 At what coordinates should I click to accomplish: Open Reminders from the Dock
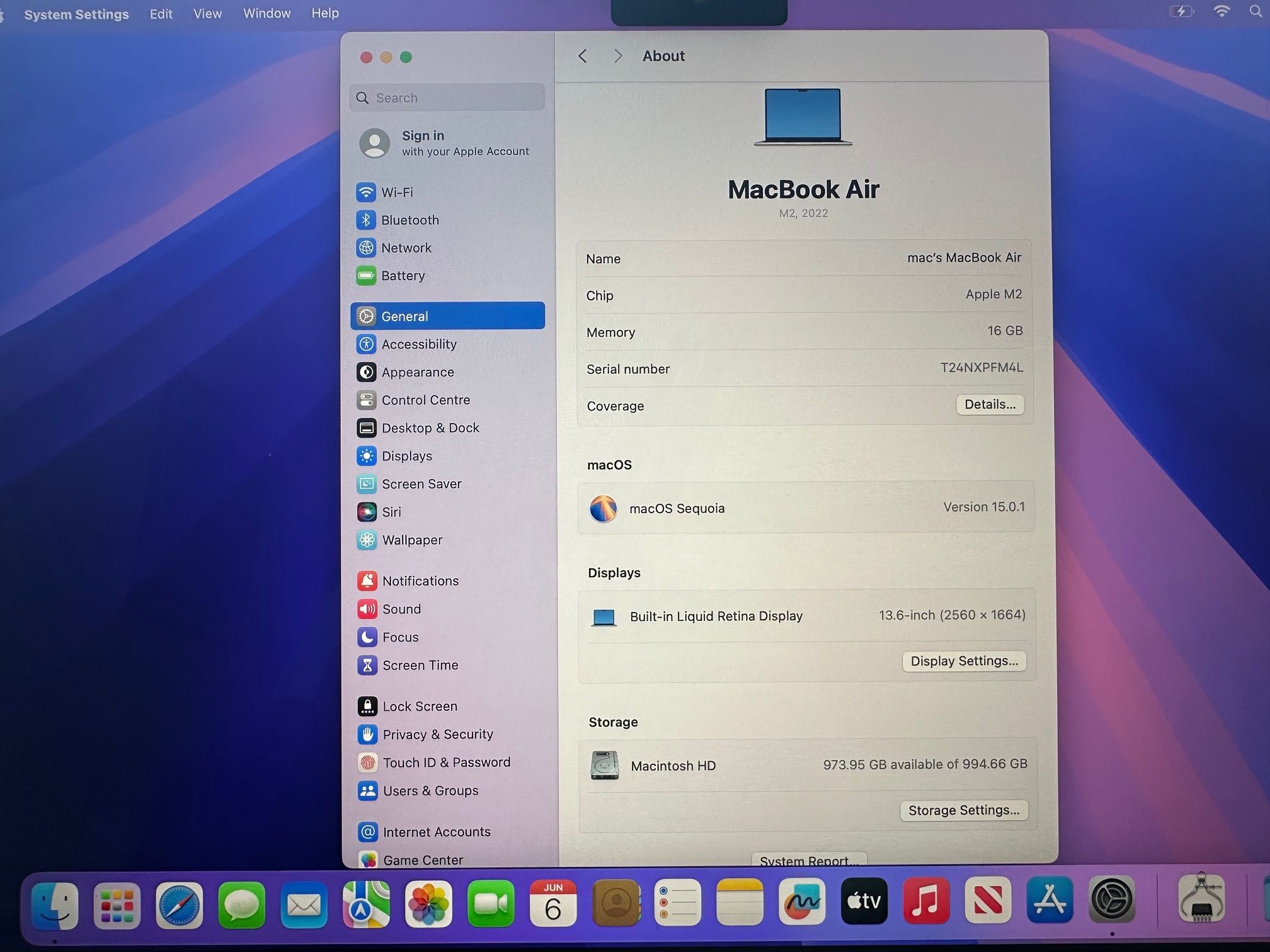pos(678,903)
